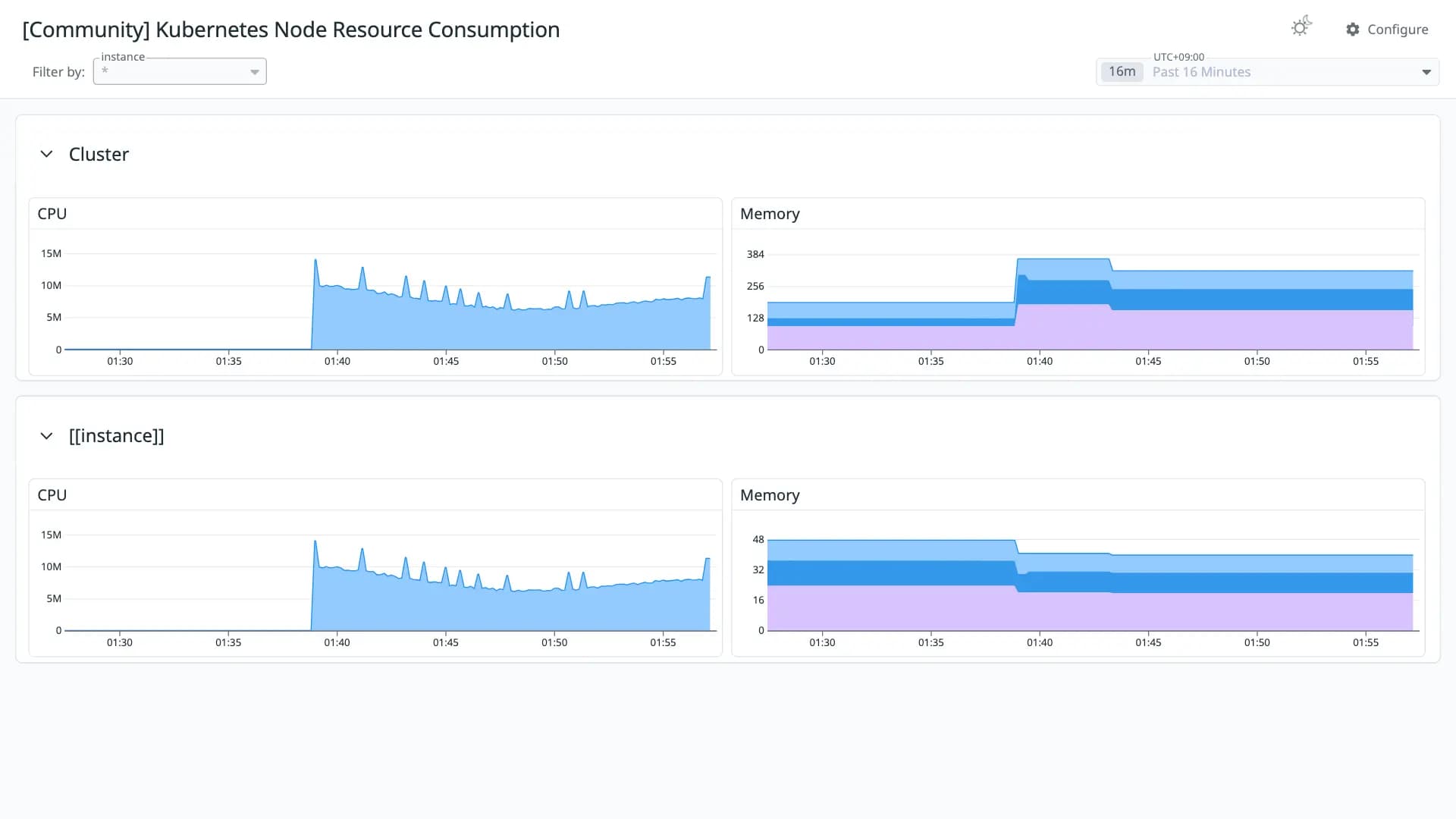Click the 01:50 tick on [[instance]] Memory axis

(x=1257, y=642)
